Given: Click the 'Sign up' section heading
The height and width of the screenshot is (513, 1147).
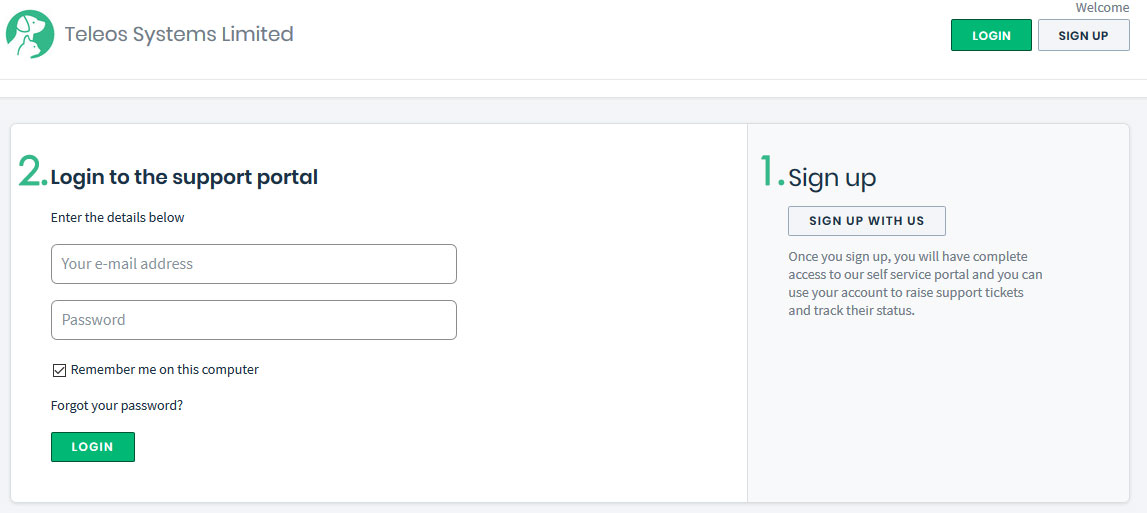Looking at the screenshot, I should click(832, 178).
